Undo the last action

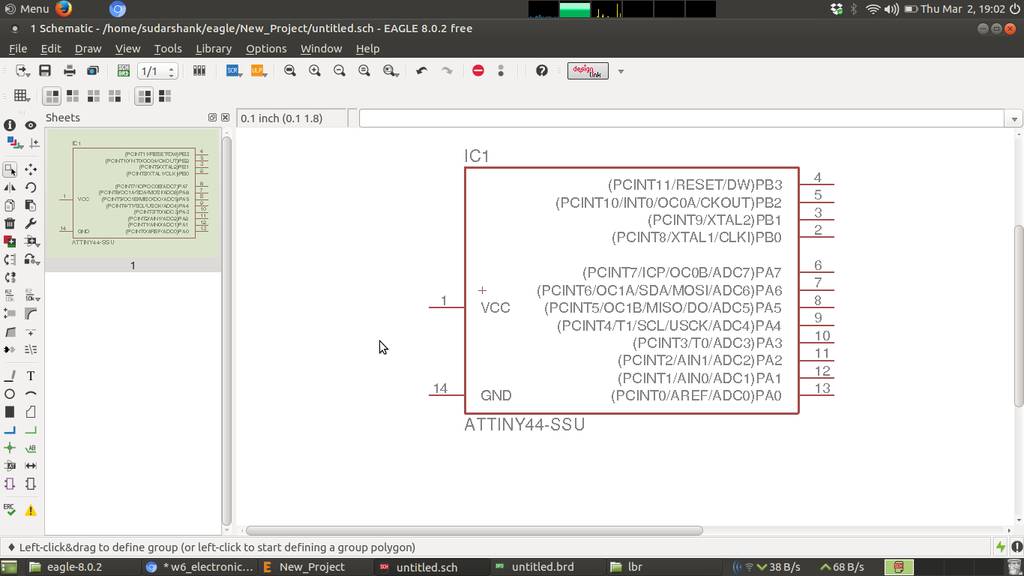pyautogui.click(x=422, y=71)
